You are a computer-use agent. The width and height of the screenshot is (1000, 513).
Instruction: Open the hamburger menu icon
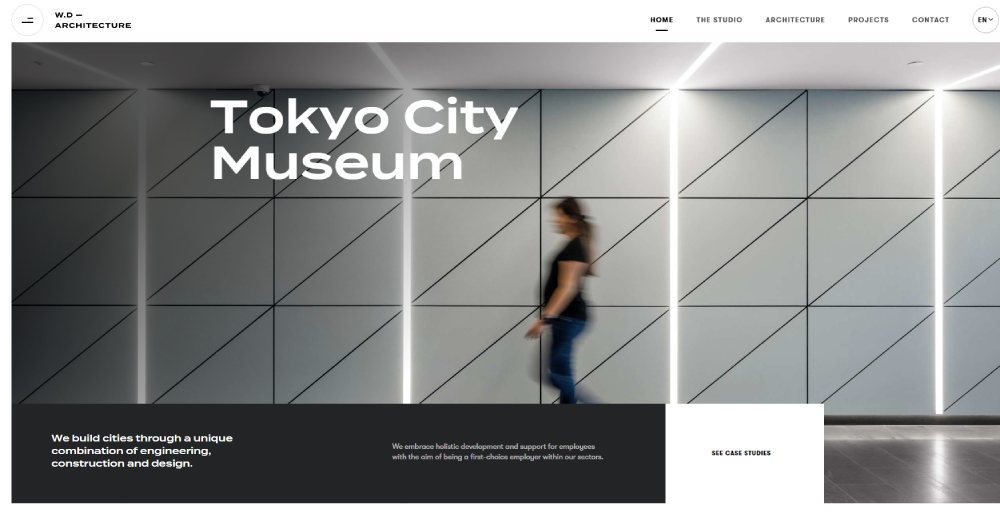point(27,20)
